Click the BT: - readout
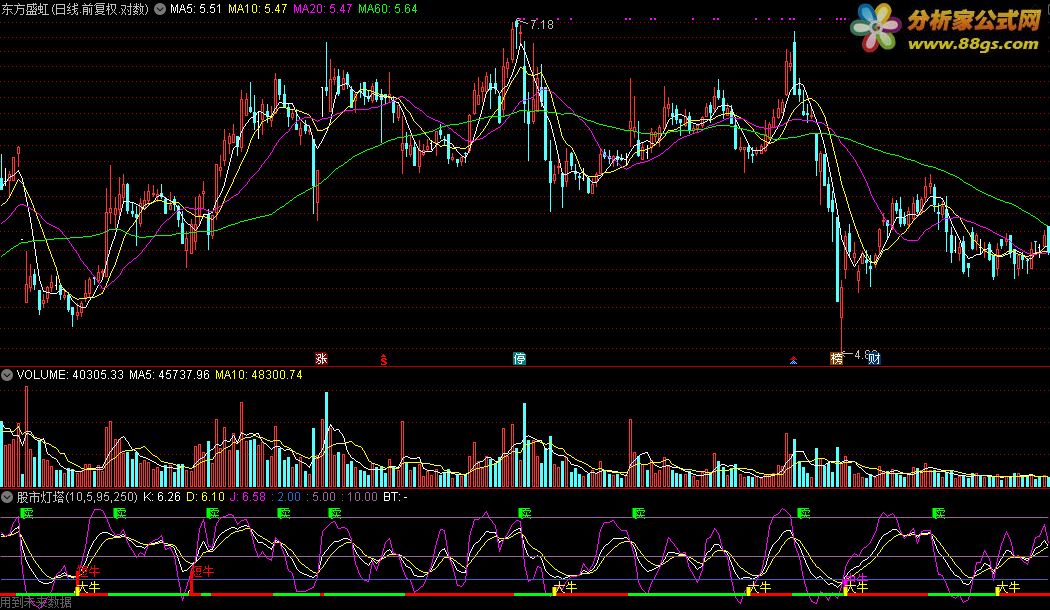 pos(395,497)
